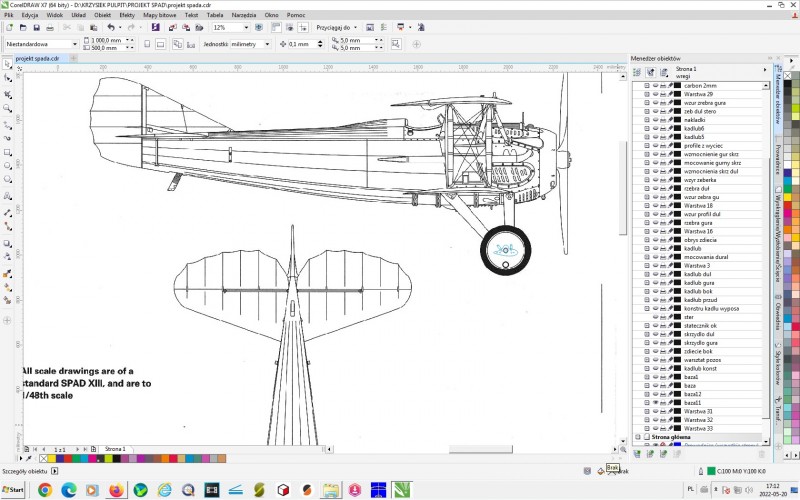
Task: Open the Narzędzia menu
Action: (244, 15)
